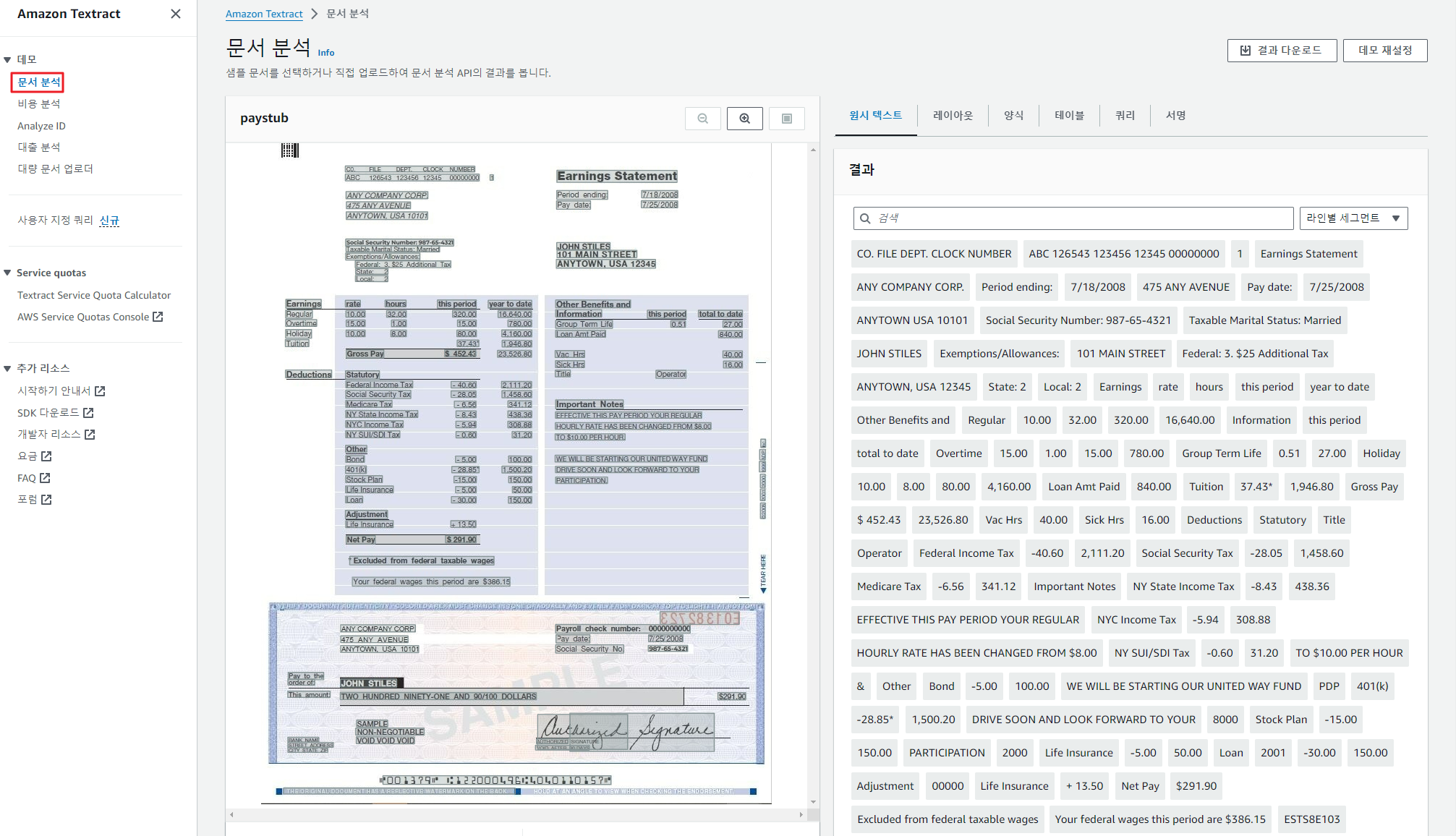
Task: Collapse the 데모 section in sidebar
Action: tap(8, 59)
